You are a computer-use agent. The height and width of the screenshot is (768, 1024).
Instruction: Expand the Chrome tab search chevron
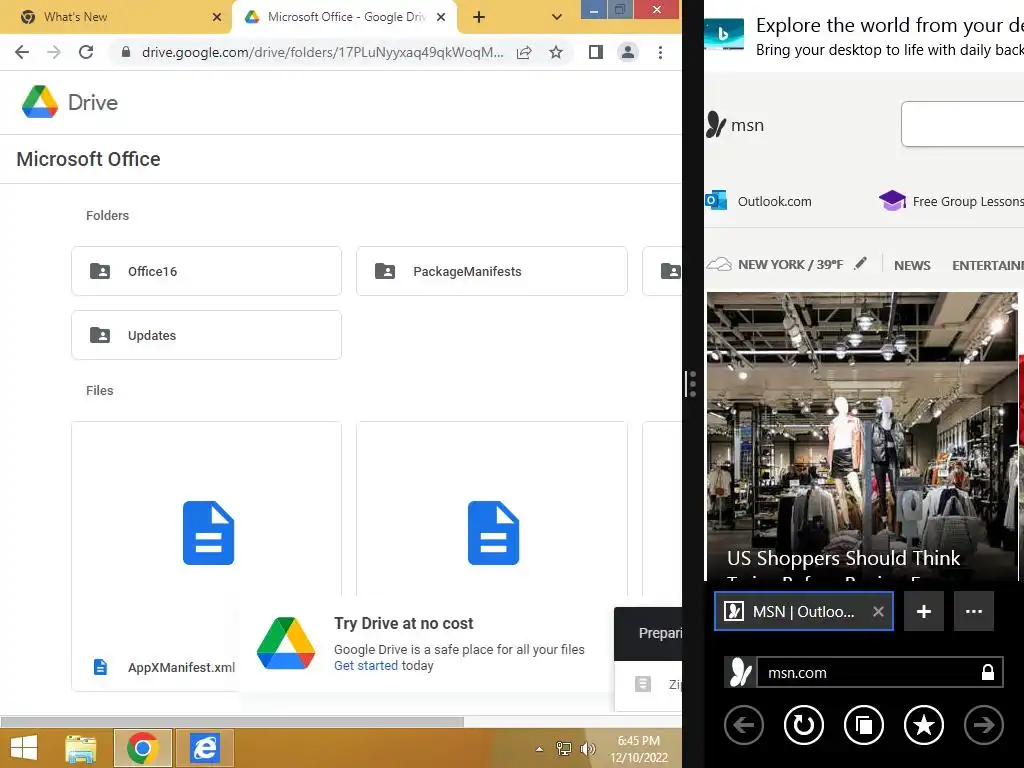coord(556,17)
